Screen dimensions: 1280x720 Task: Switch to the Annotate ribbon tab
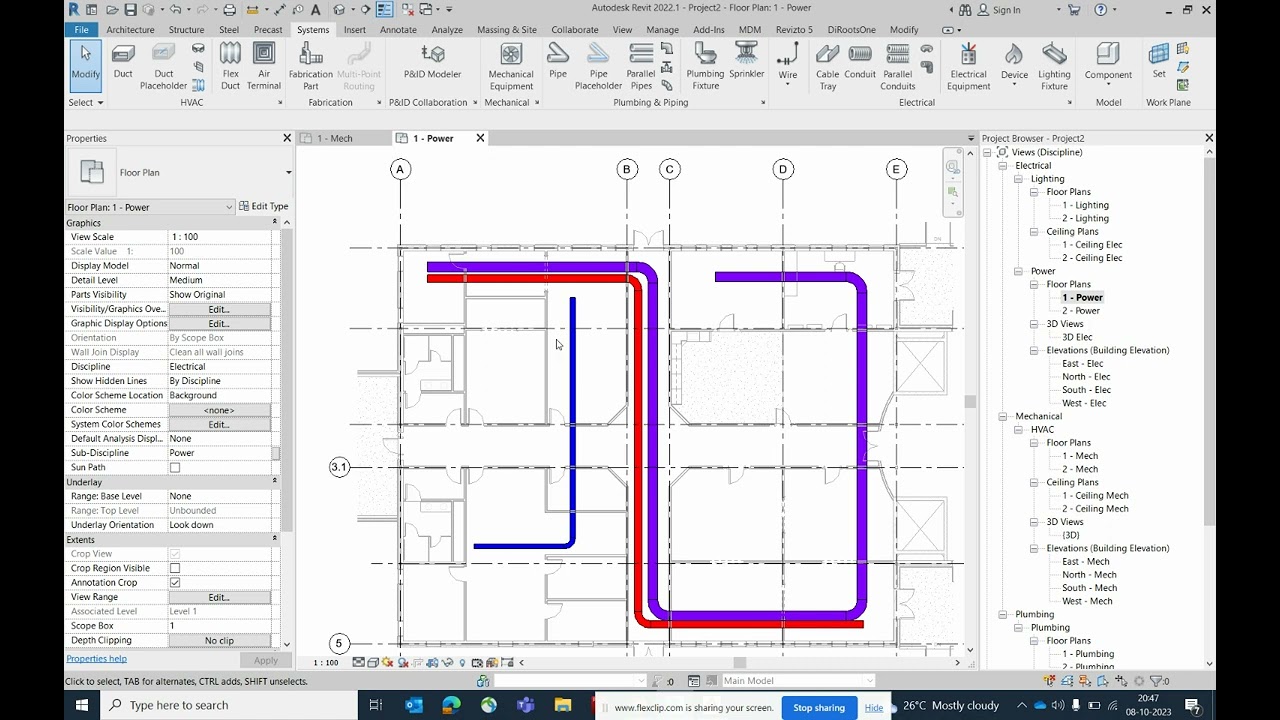398,30
